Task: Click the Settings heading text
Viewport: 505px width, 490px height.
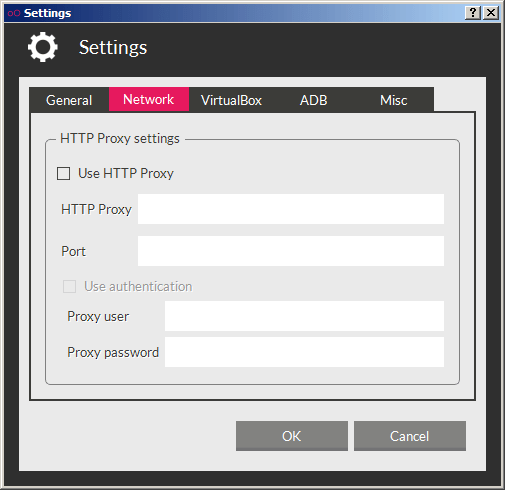Action: 113,47
